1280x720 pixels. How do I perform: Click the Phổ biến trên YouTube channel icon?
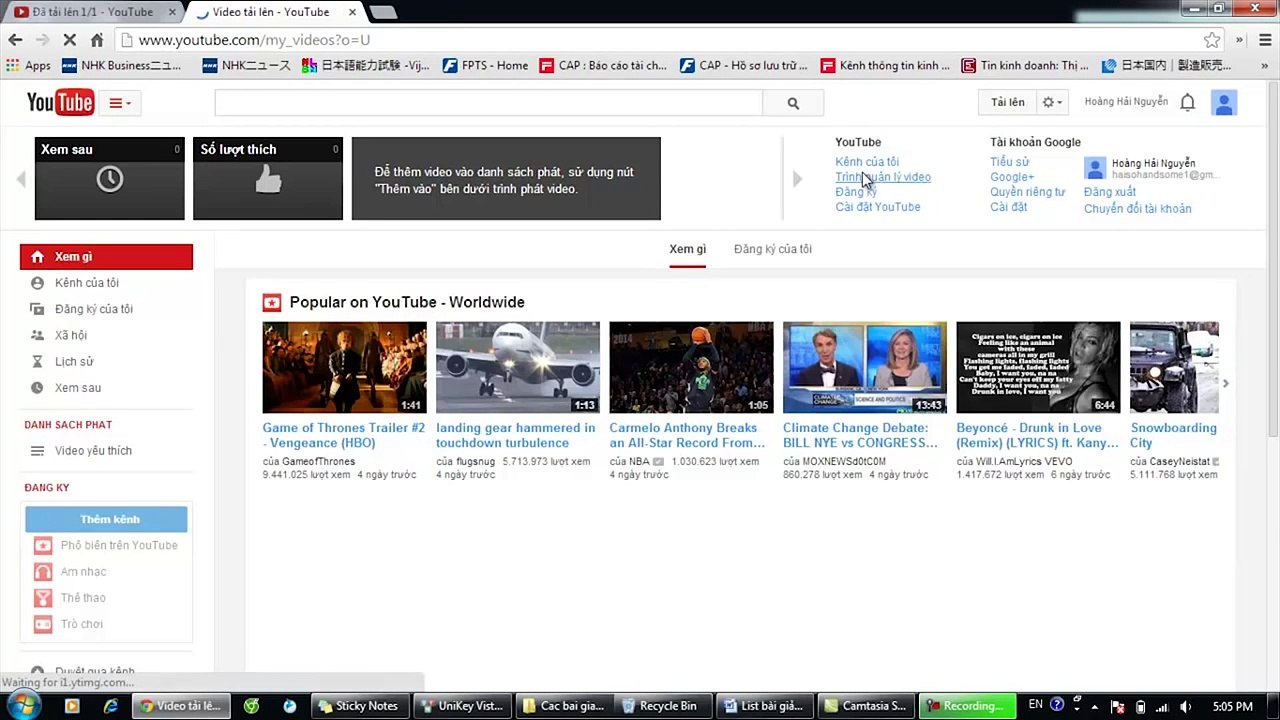(43, 545)
